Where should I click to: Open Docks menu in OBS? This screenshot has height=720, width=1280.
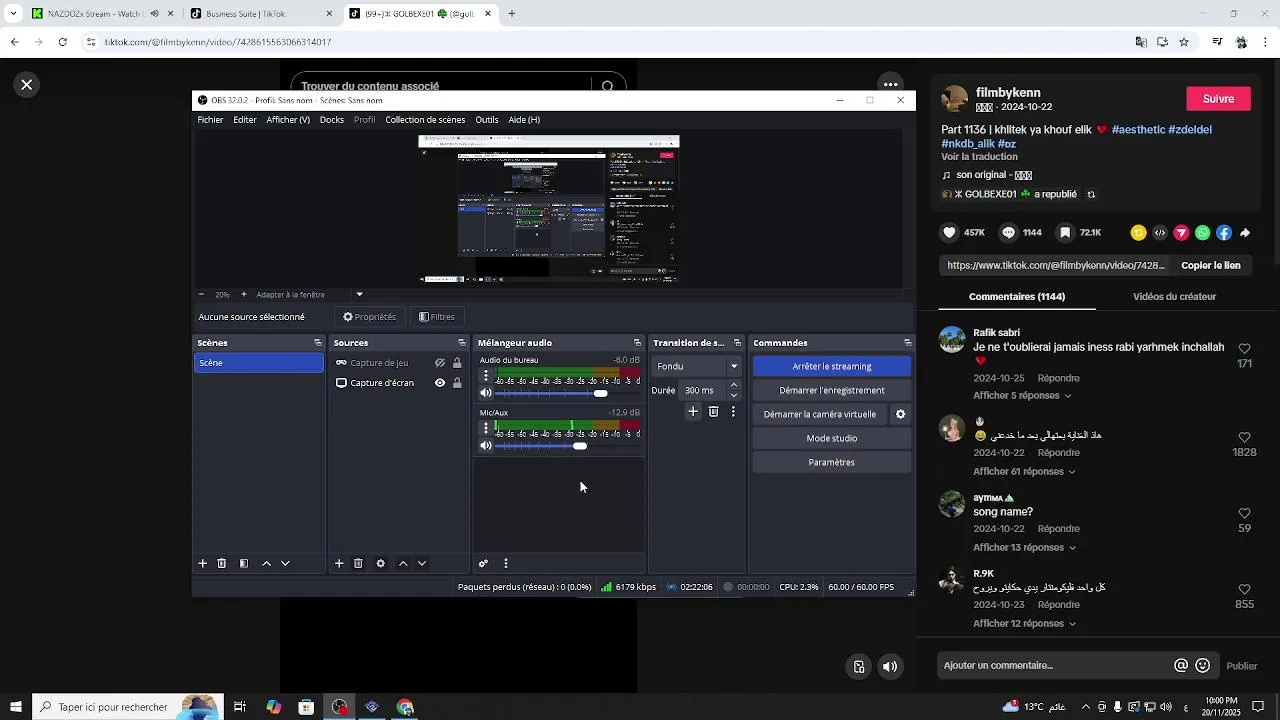pos(332,120)
